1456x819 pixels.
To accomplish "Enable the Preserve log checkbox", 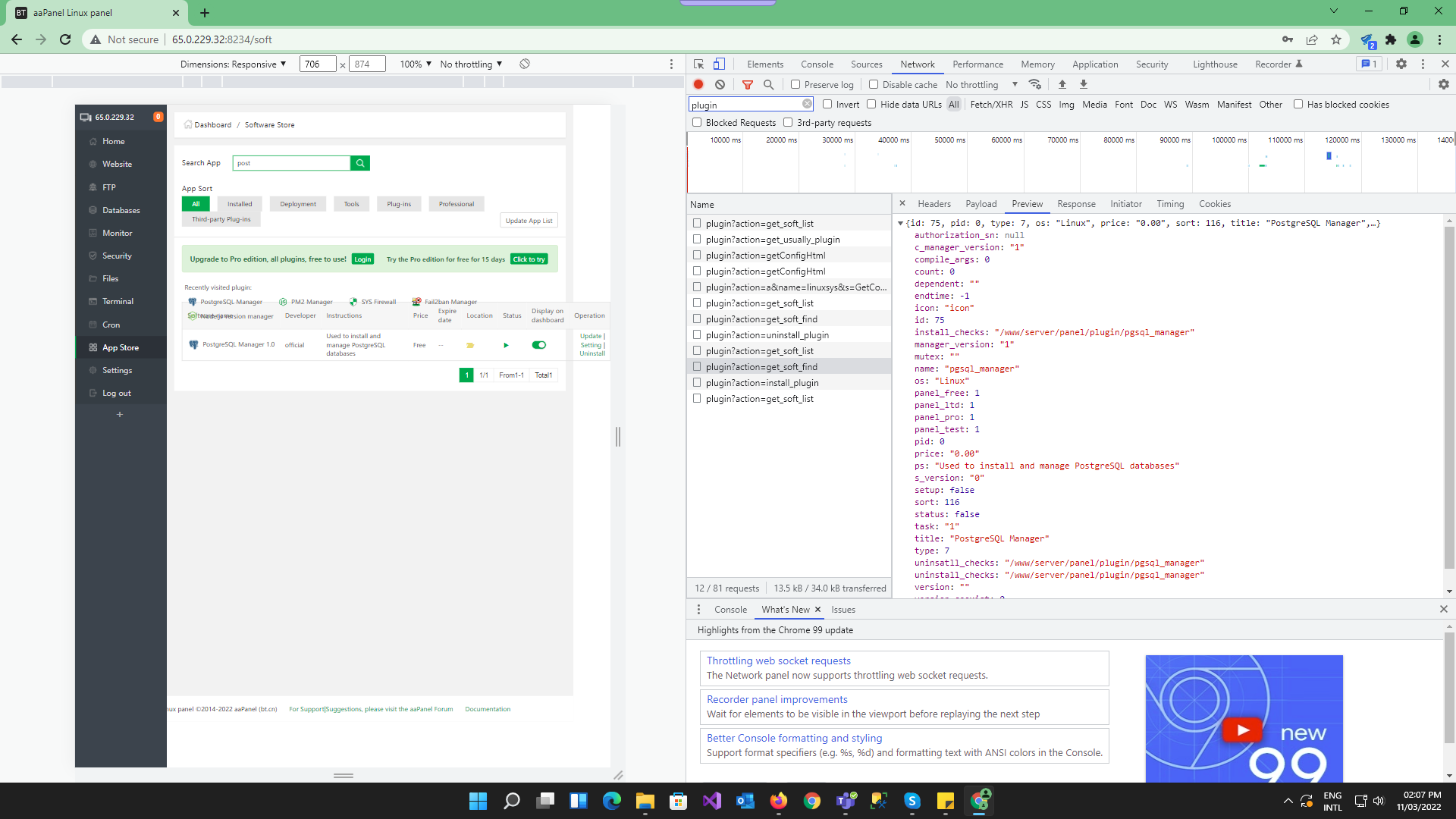I will click(x=795, y=84).
